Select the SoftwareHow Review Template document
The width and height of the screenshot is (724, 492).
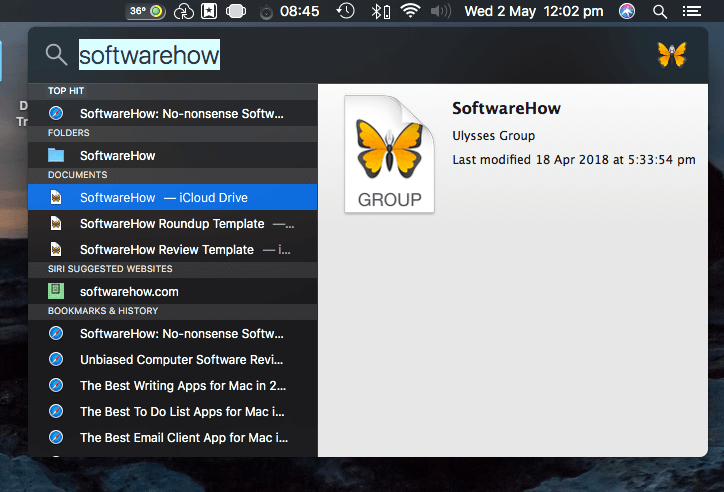[173, 249]
